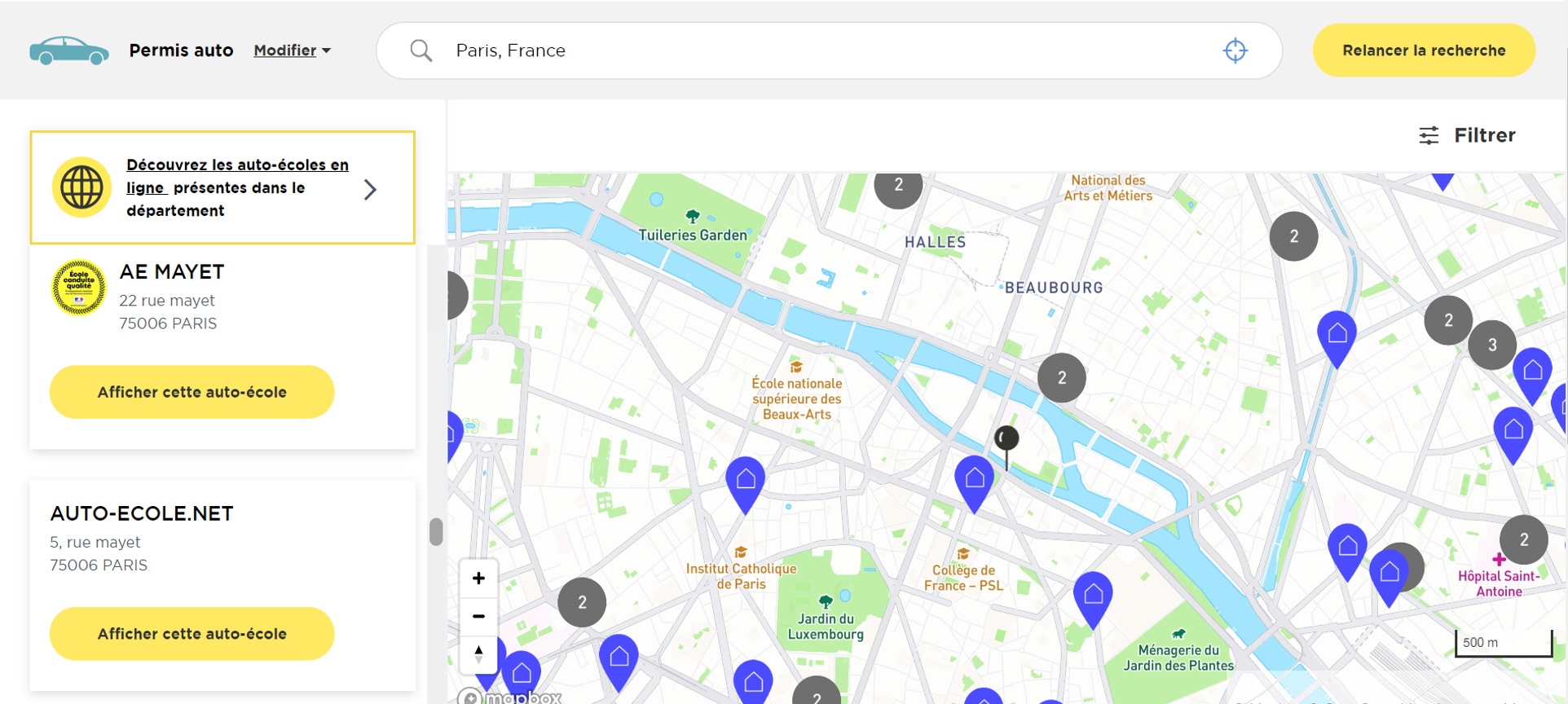
Task: Select the AE MAYET title
Action: [x=172, y=271]
